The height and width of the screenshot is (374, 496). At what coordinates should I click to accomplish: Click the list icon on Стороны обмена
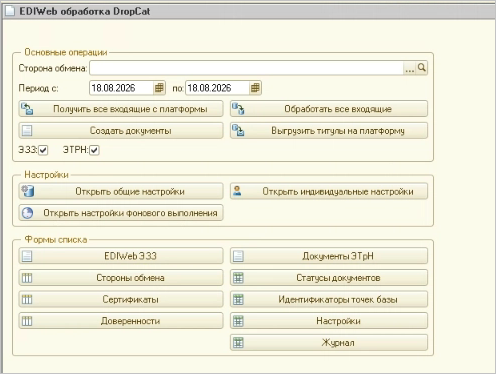27,278
